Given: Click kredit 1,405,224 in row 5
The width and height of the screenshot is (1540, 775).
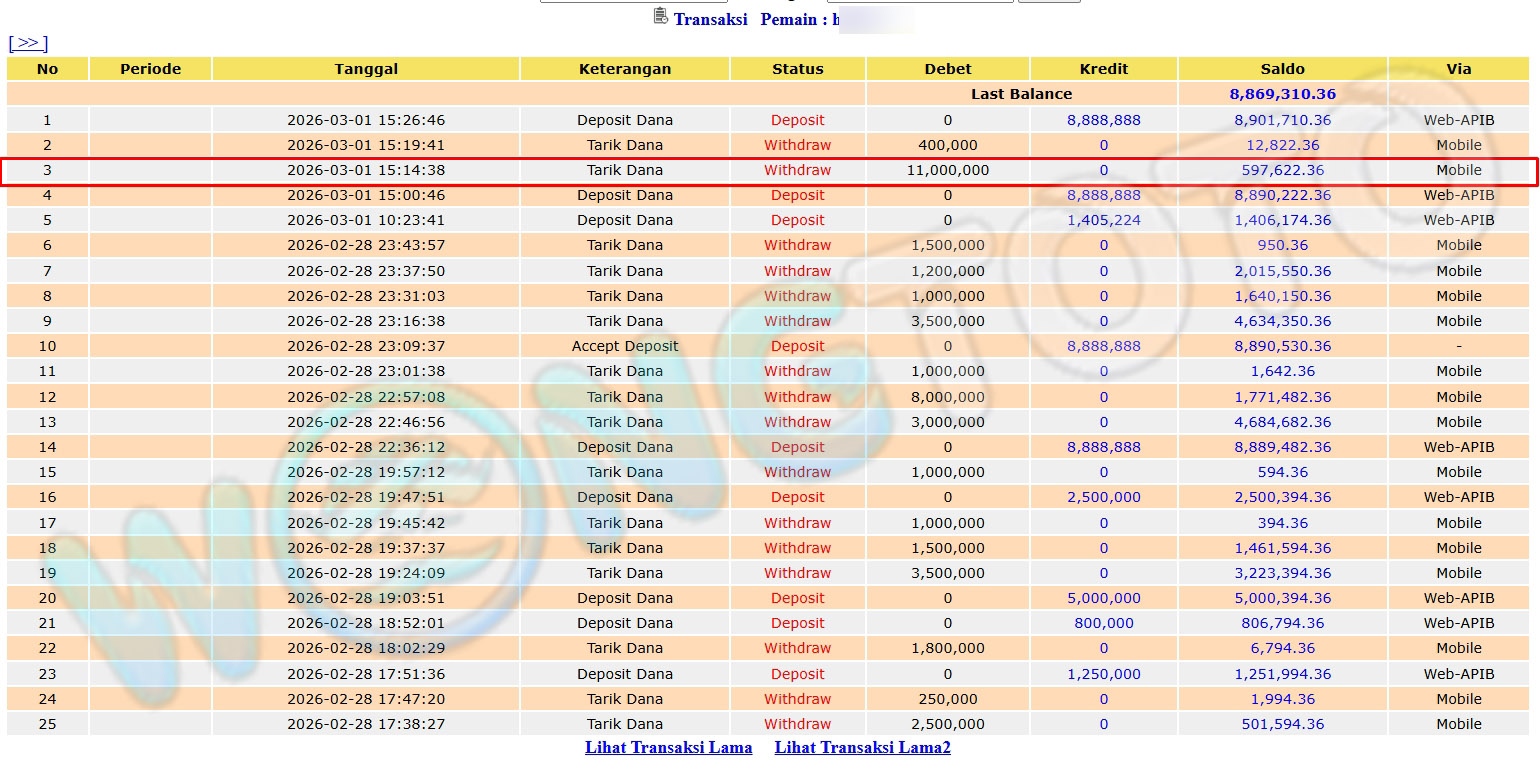Looking at the screenshot, I should pos(1103,220).
